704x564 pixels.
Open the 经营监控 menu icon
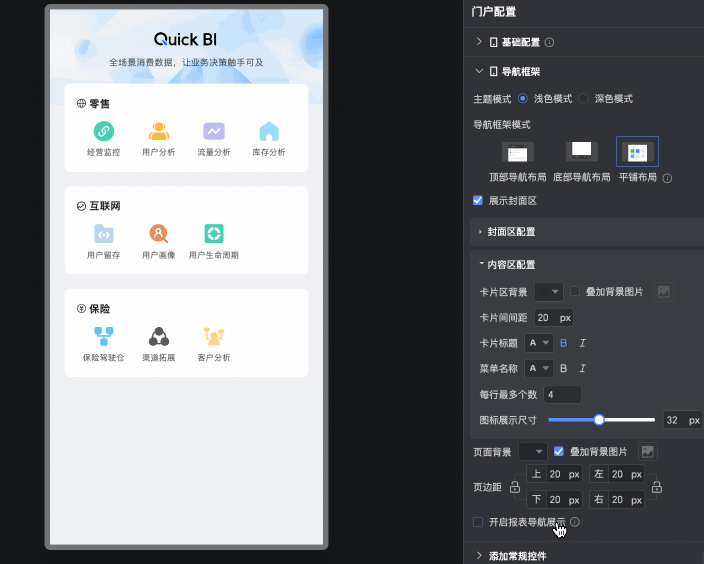point(104,131)
